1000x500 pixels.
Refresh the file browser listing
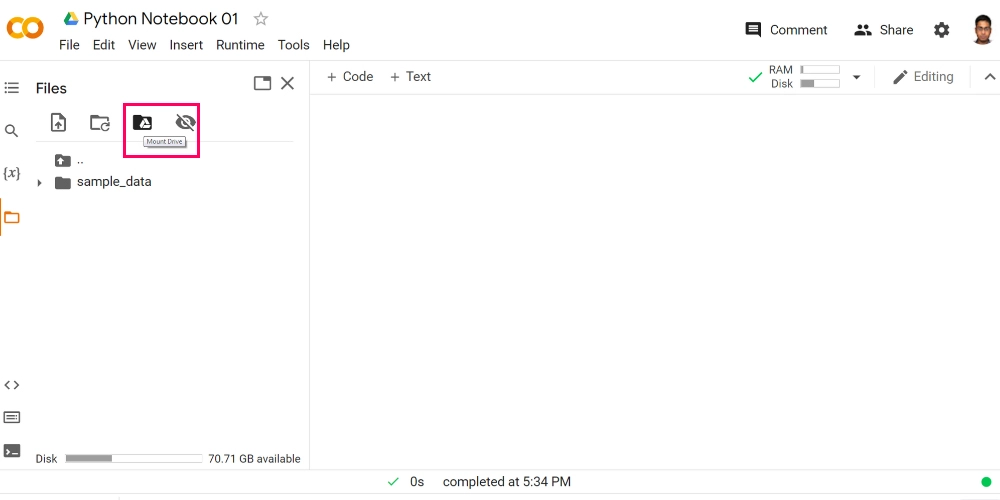100,123
